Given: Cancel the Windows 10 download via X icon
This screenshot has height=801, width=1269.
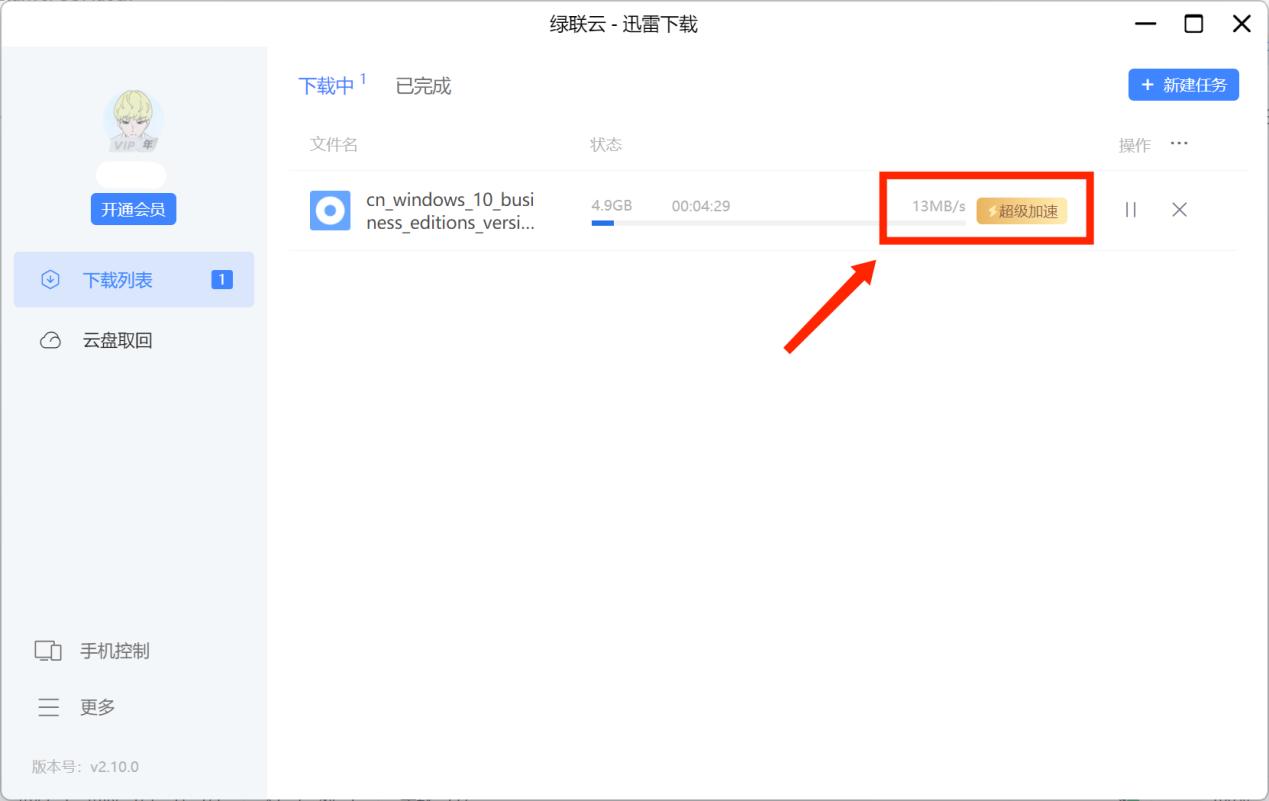Looking at the screenshot, I should [x=1179, y=210].
